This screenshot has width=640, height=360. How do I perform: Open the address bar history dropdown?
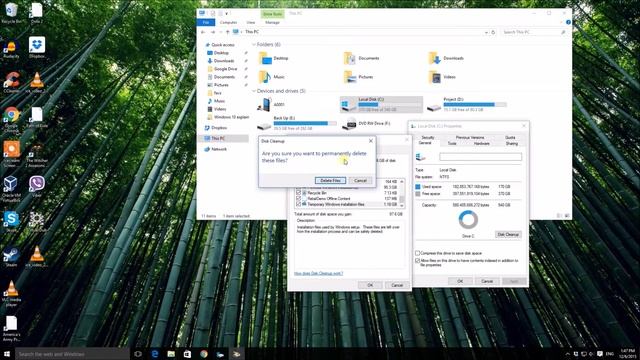point(486,32)
